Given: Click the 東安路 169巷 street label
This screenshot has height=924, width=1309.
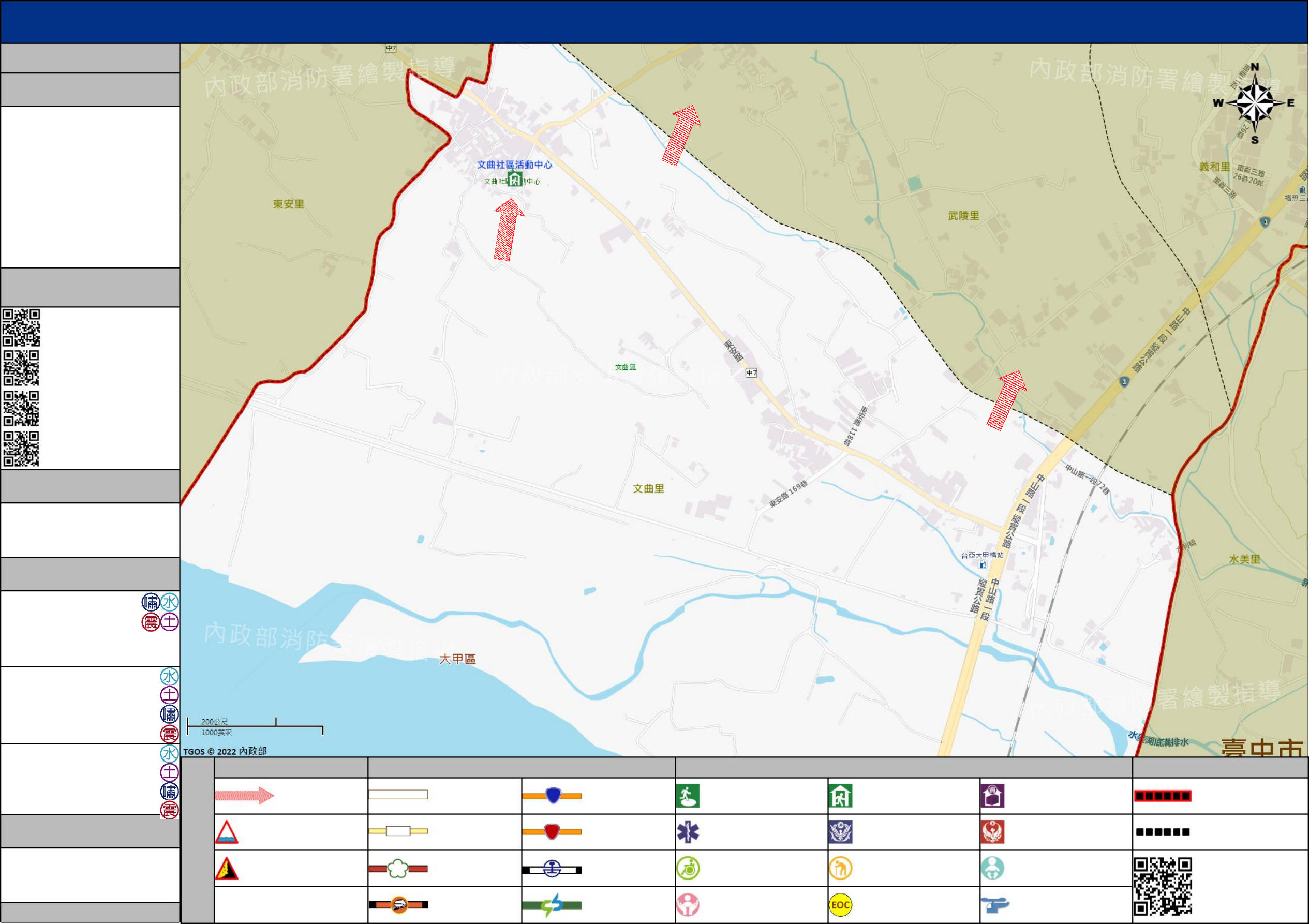Looking at the screenshot, I should tap(789, 494).
